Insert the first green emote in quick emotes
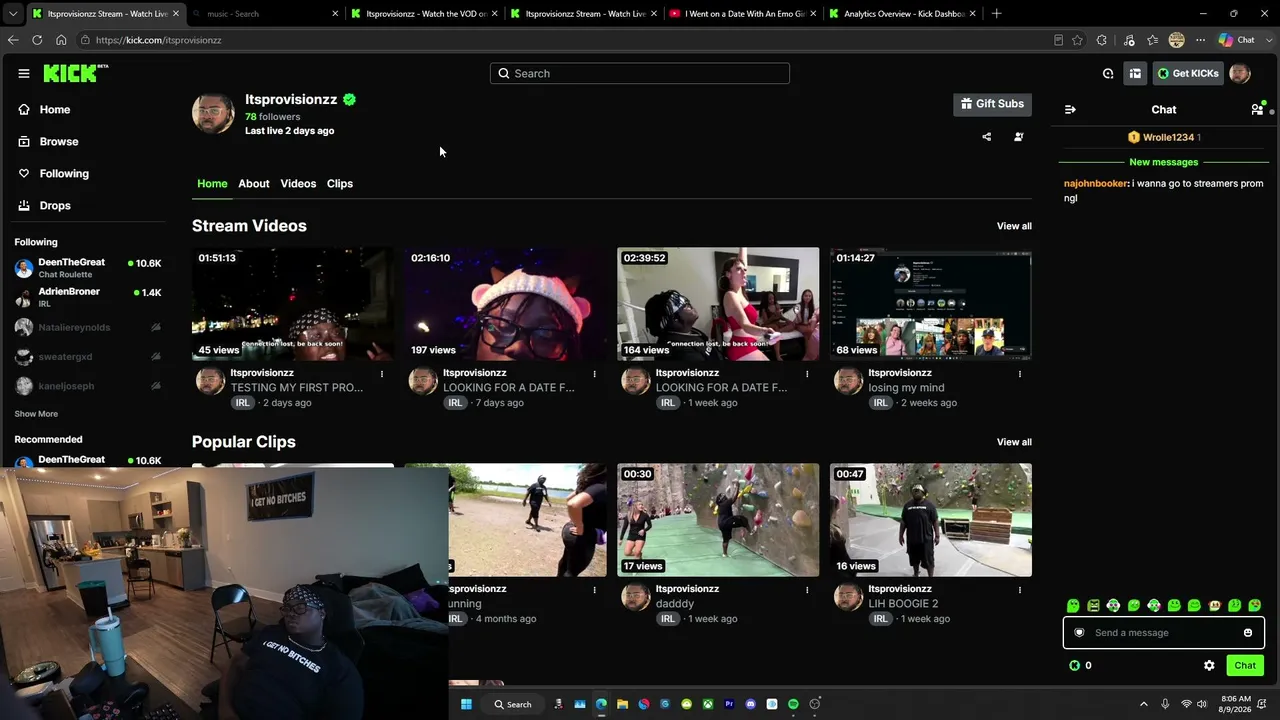This screenshot has width=1280, height=720. point(1073,606)
